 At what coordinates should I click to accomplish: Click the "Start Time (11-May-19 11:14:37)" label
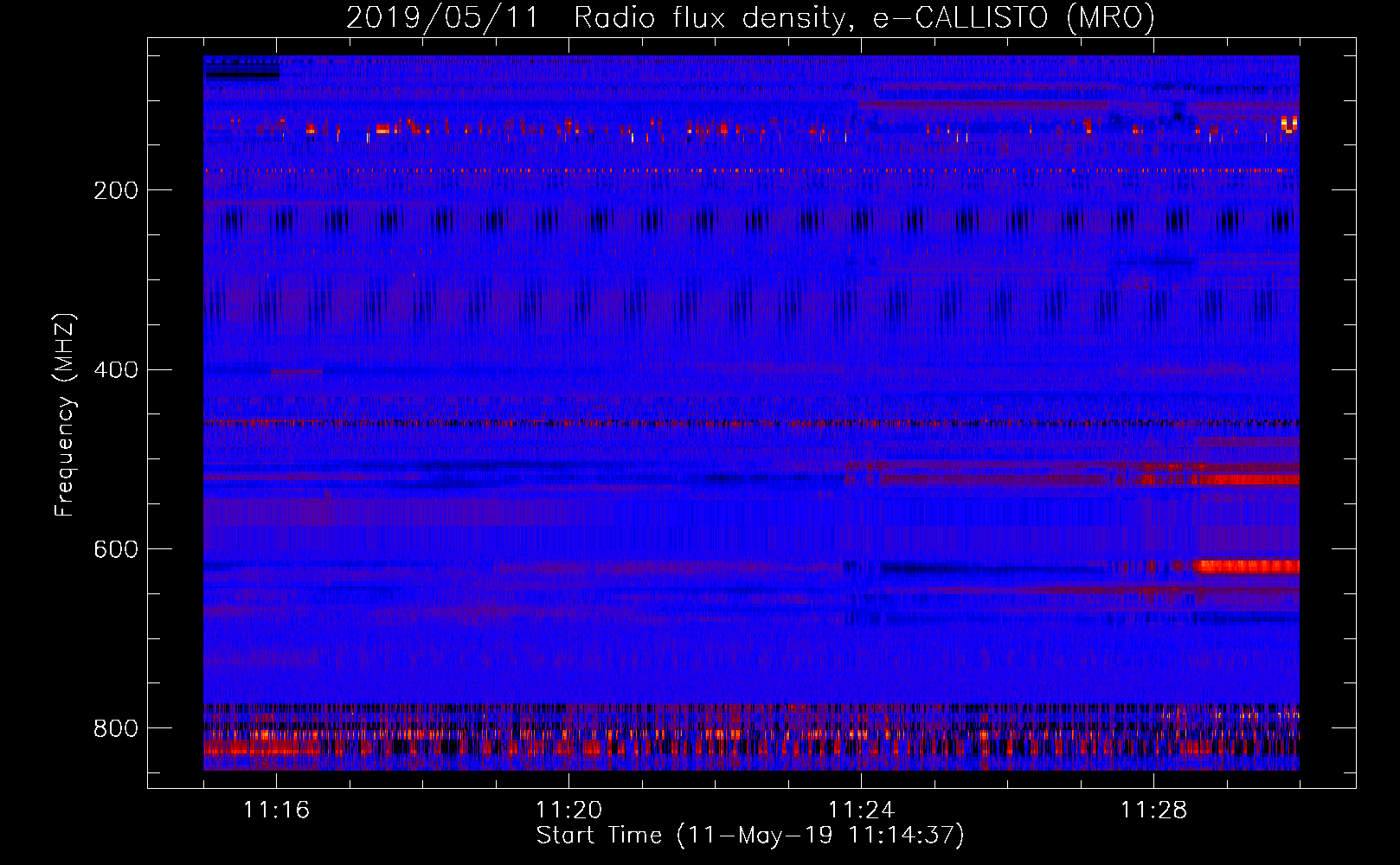pos(750,836)
